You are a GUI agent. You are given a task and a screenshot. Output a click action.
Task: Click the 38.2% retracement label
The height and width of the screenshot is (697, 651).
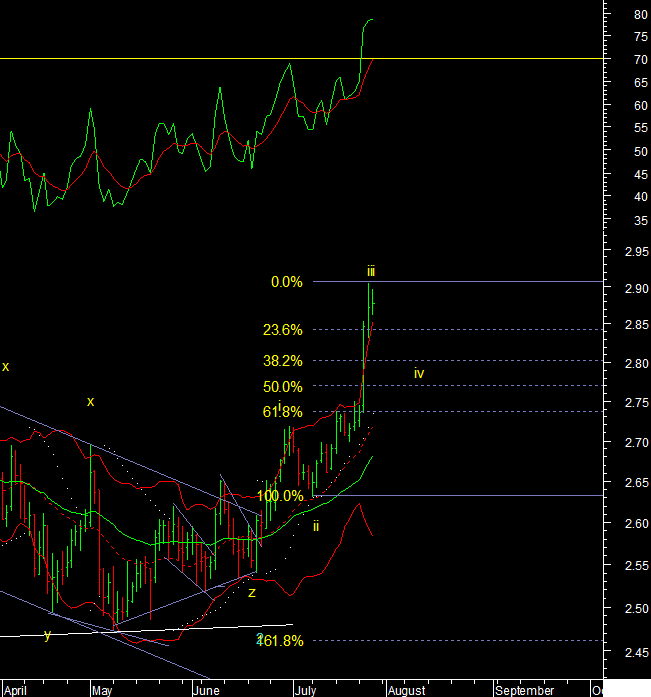pos(283,361)
